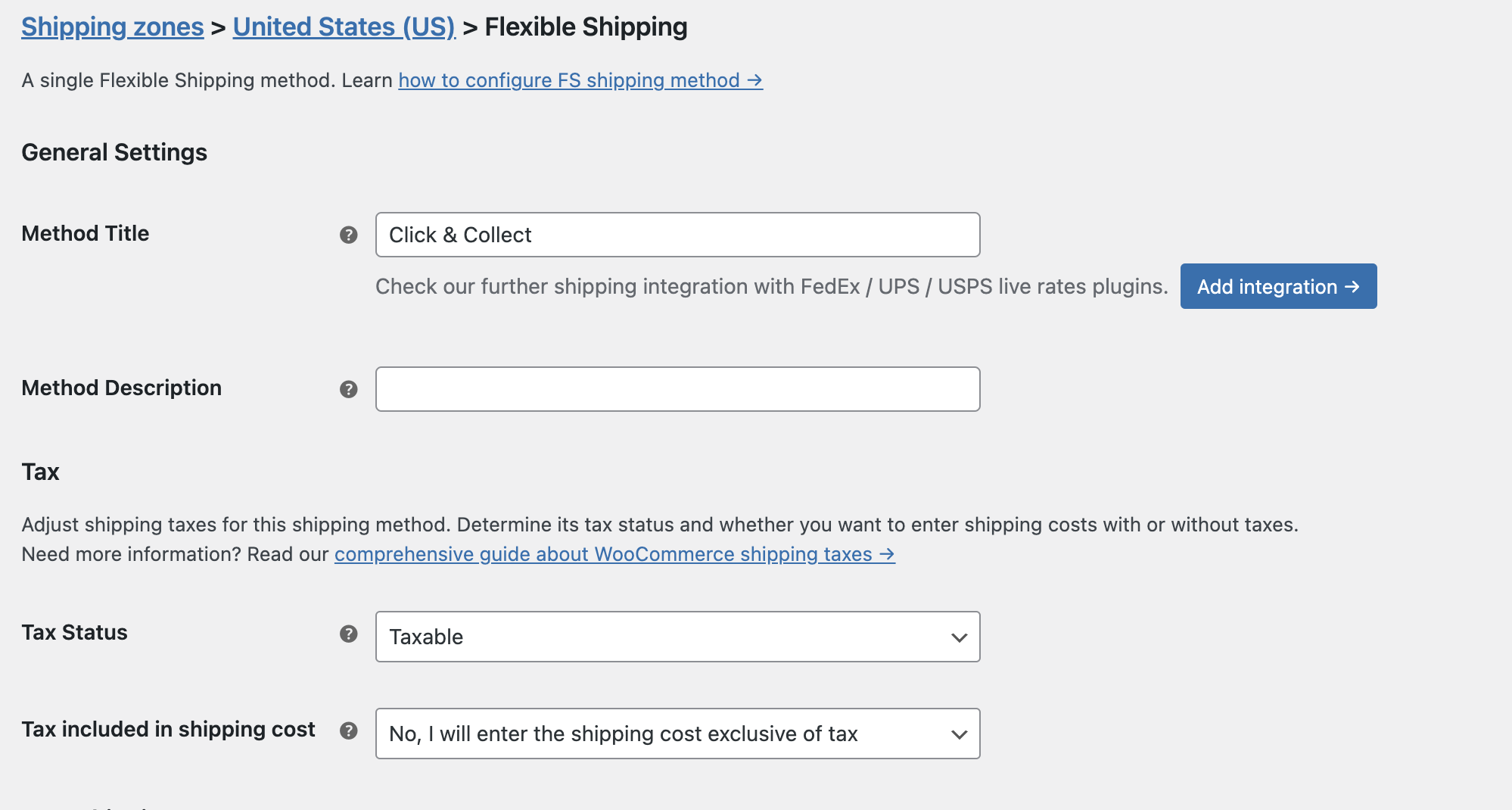This screenshot has height=810, width=1512.
Task: Select the Click & Collect text value
Action: 460,235
